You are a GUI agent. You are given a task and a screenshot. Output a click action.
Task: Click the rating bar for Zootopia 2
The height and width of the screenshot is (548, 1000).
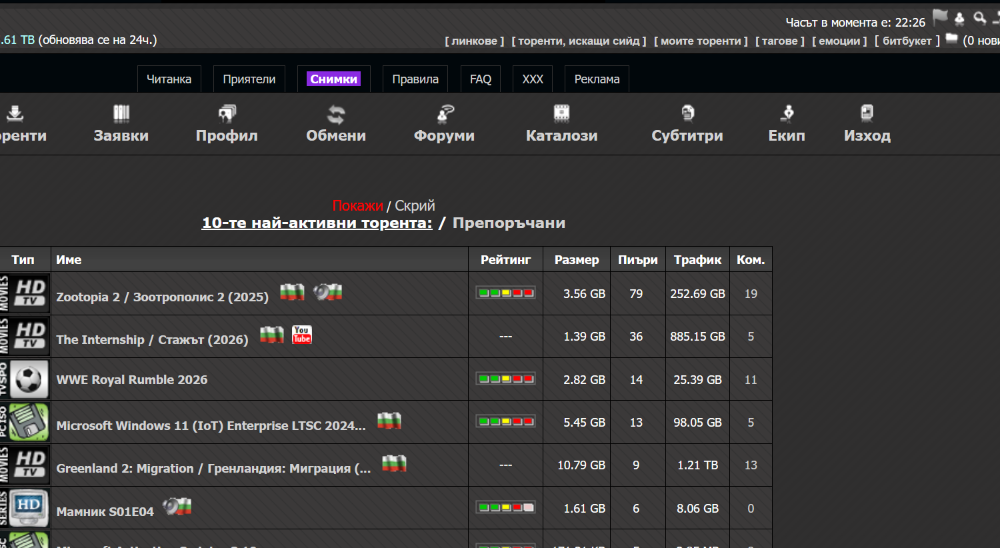coord(506,293)
